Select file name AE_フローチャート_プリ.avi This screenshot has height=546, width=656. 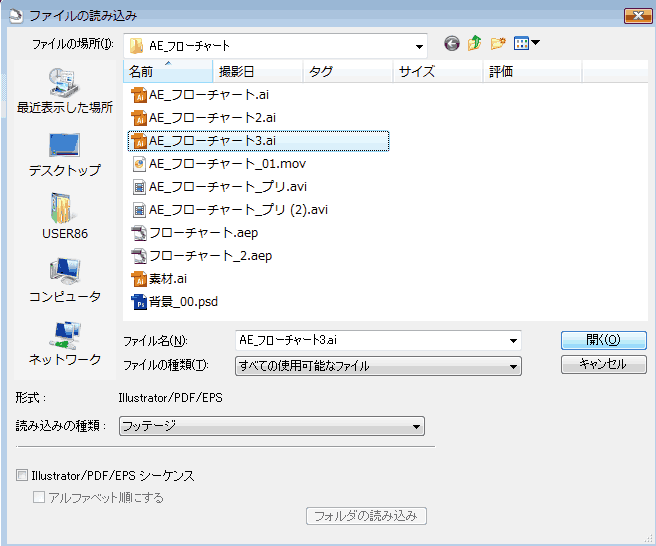coord(228,187)
